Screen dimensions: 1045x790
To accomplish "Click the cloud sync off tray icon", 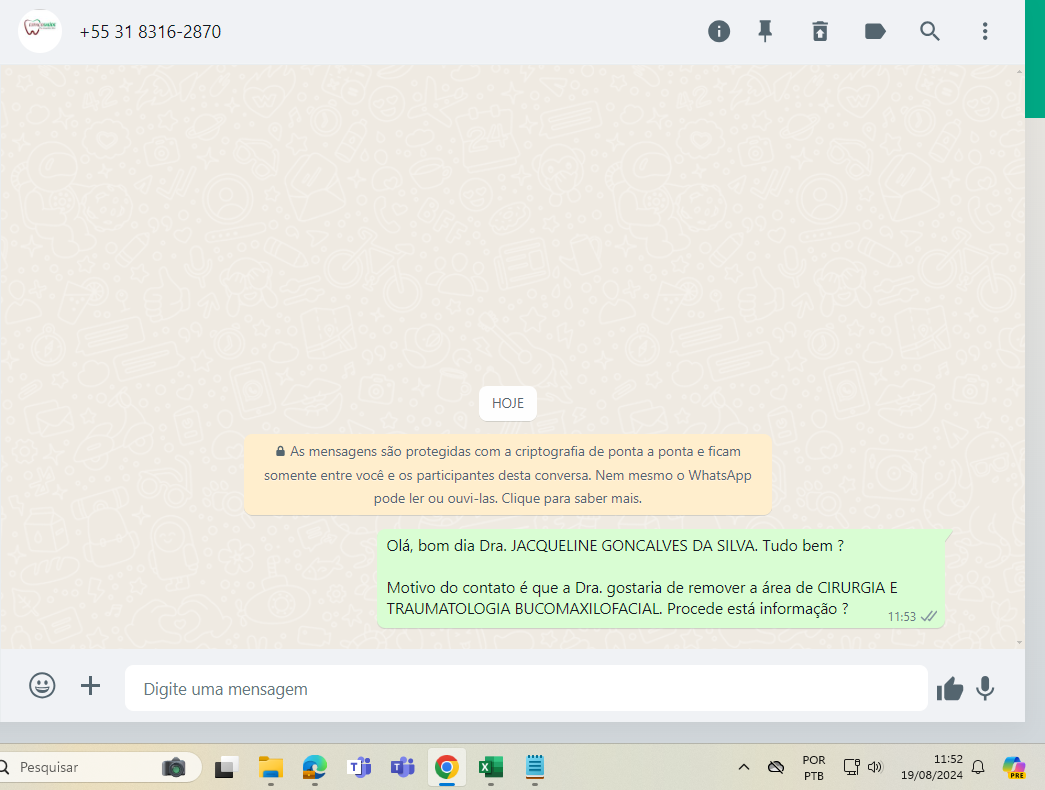I will click(x=776, y=767).
